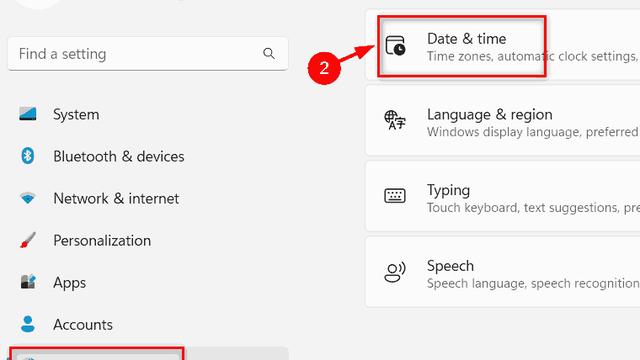Click the Wi-Fi Network icon
The height and width of the screenshot is (360, 640).
tap(28, 198)
